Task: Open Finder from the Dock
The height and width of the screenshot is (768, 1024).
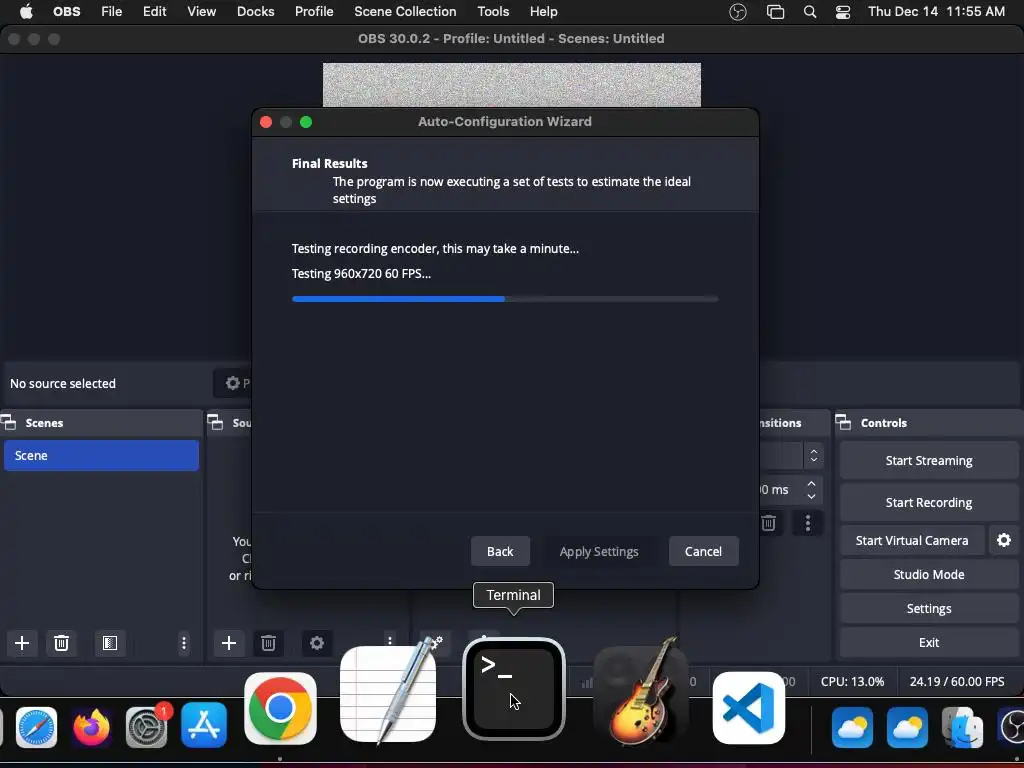Action: [962, 727]
